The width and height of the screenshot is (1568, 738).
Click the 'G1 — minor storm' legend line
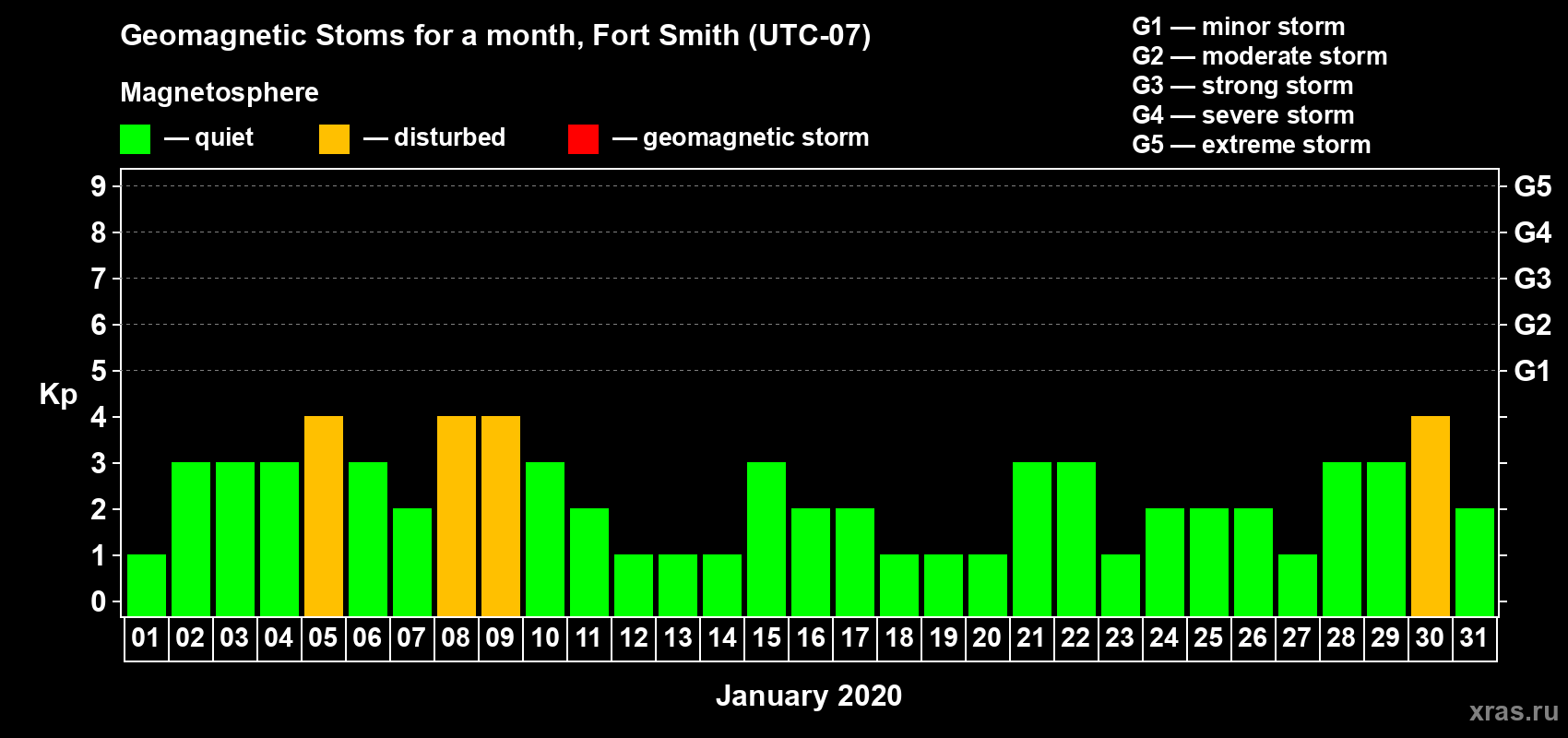click(1239, 27)
